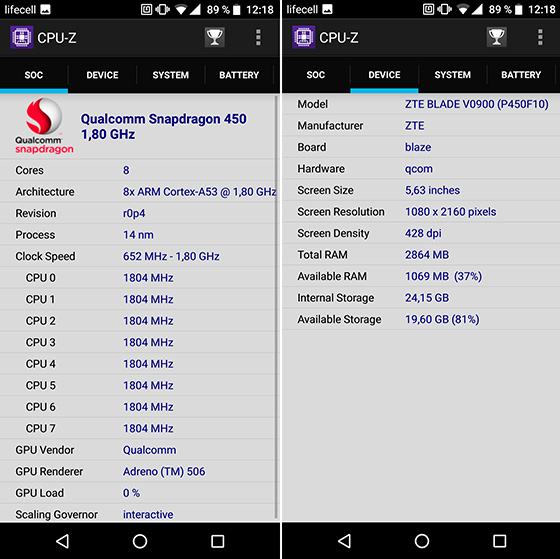The height and width of the screenshot is (559, 560).
Task: Tap the CPU 7 frequency row
Action: (139, 428)
